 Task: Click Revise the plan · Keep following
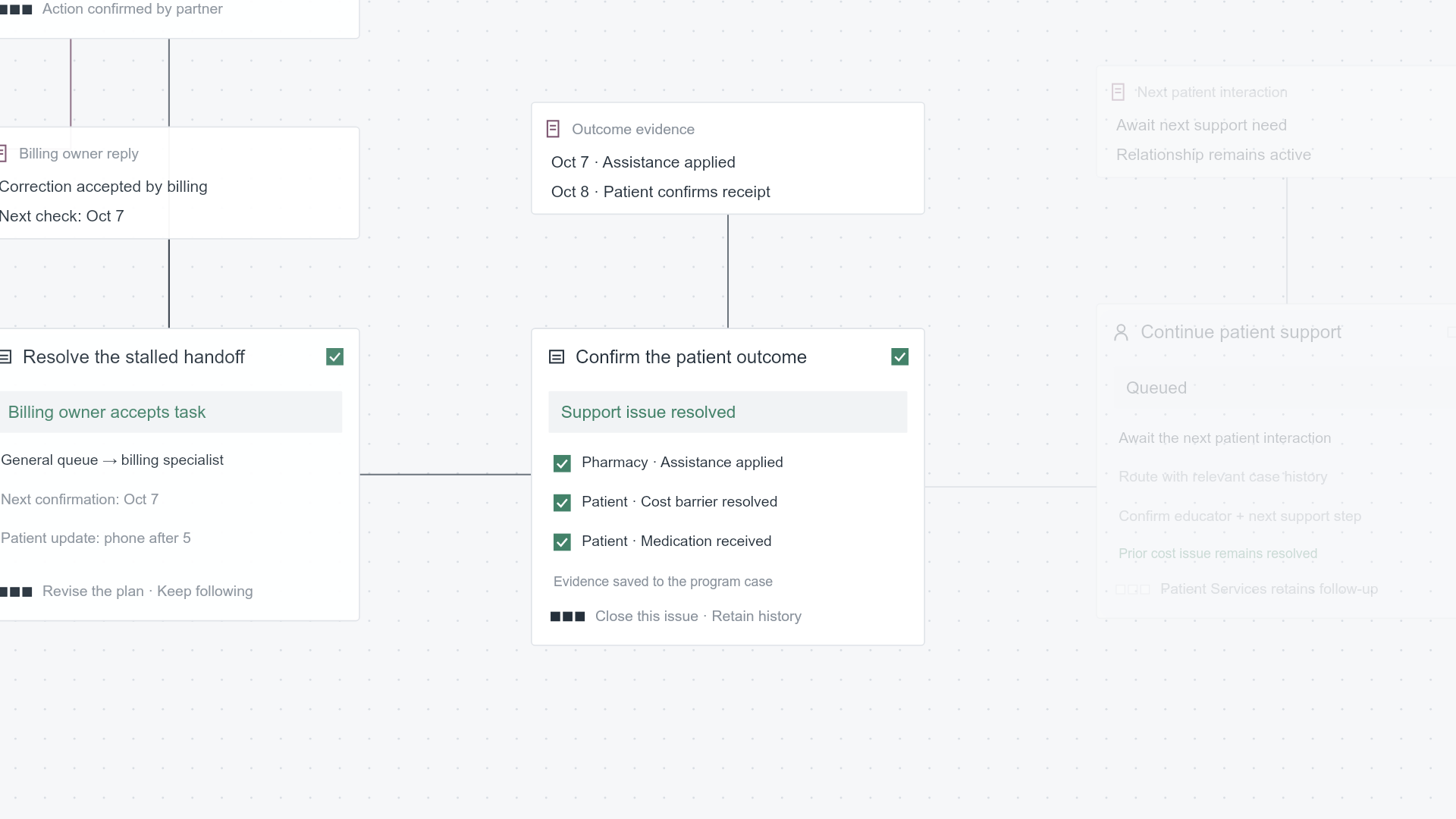coord(147,591)
